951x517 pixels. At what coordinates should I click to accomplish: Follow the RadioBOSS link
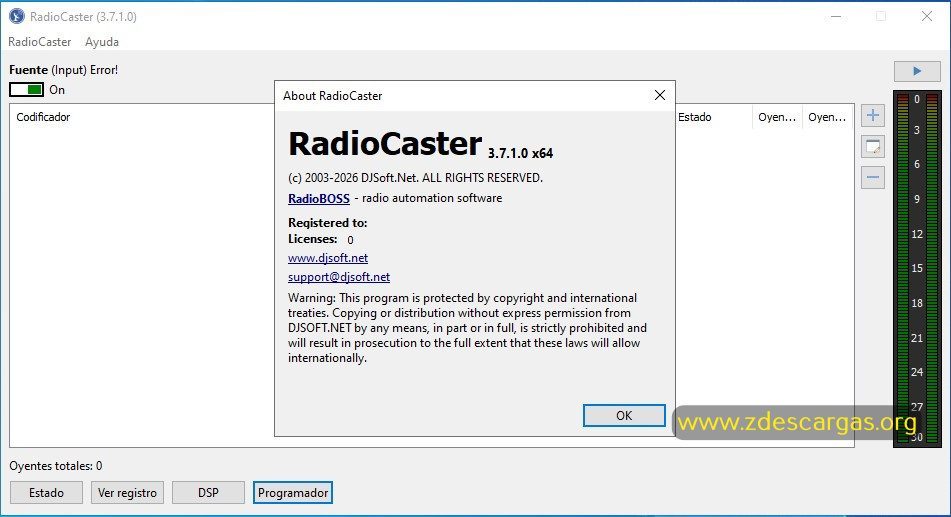click(x=319, y=198)
